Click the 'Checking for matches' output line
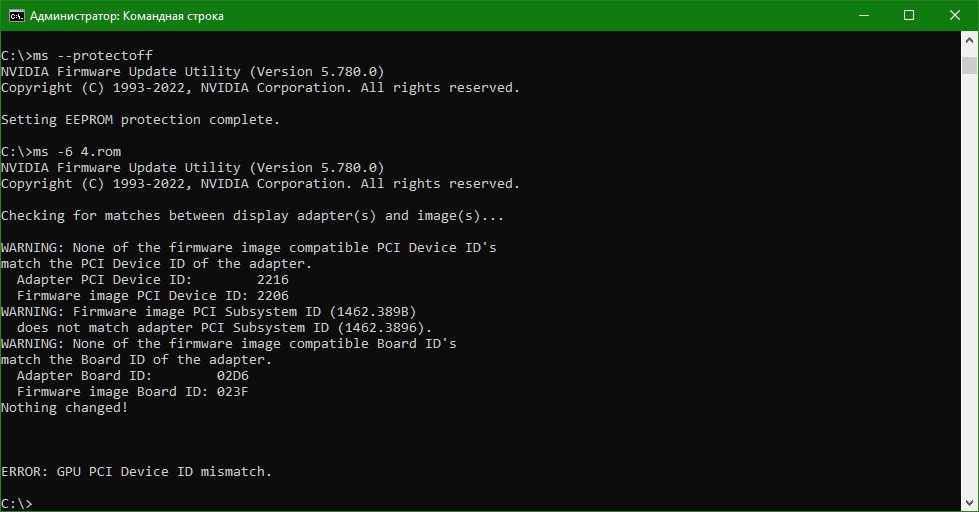This screenshot has width=979, height=512. pos(253,216)
